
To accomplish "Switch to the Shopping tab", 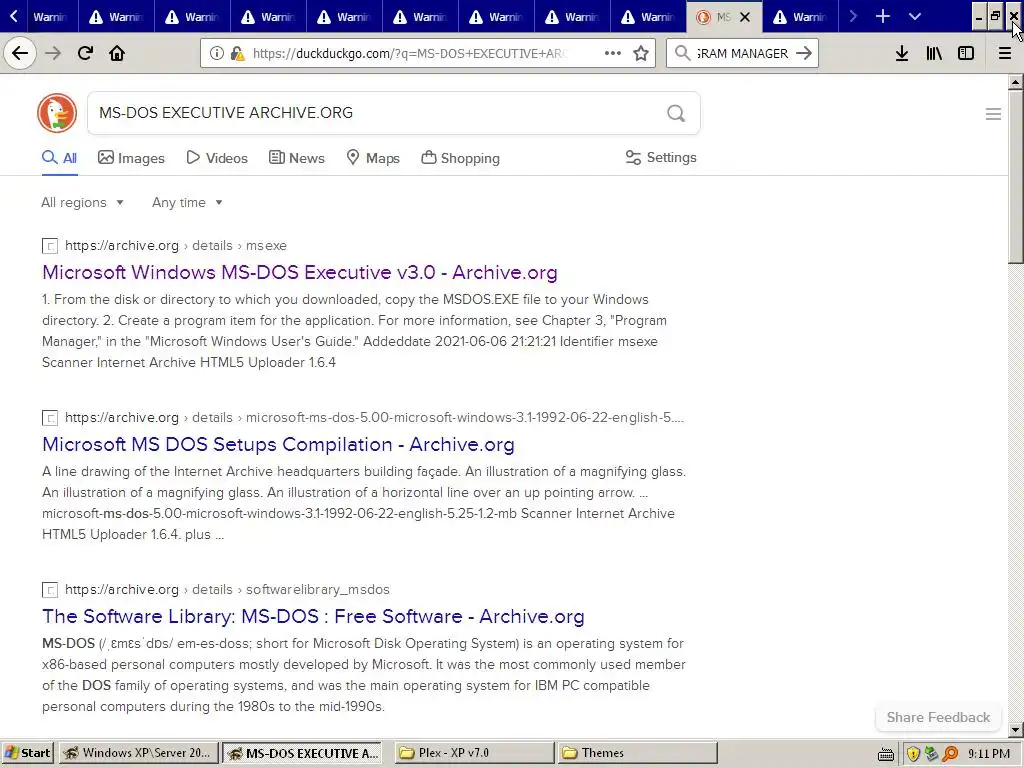I will pyautogui.click(x=460, y=158).
